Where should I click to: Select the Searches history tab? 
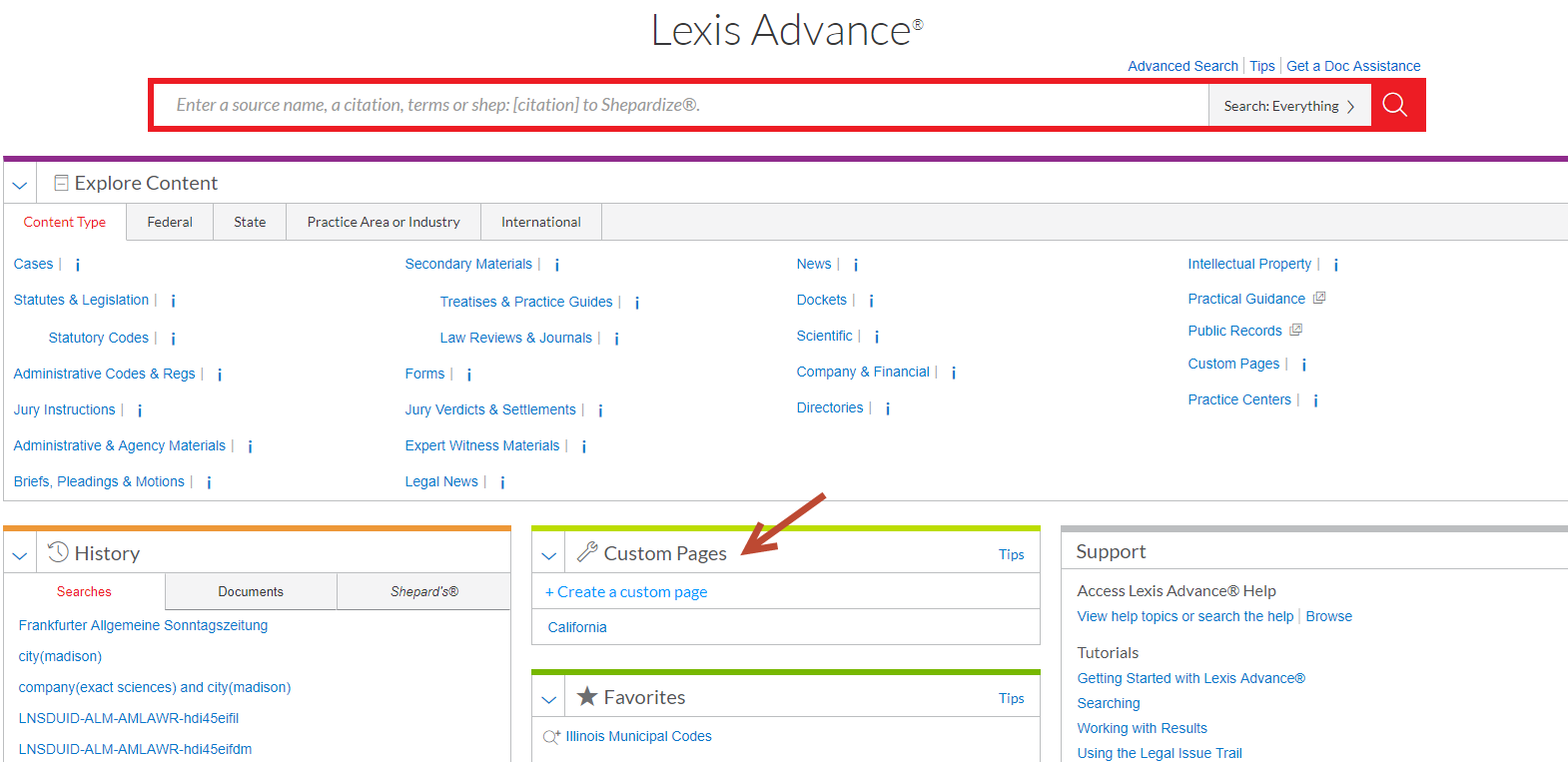tap(84, 591)
